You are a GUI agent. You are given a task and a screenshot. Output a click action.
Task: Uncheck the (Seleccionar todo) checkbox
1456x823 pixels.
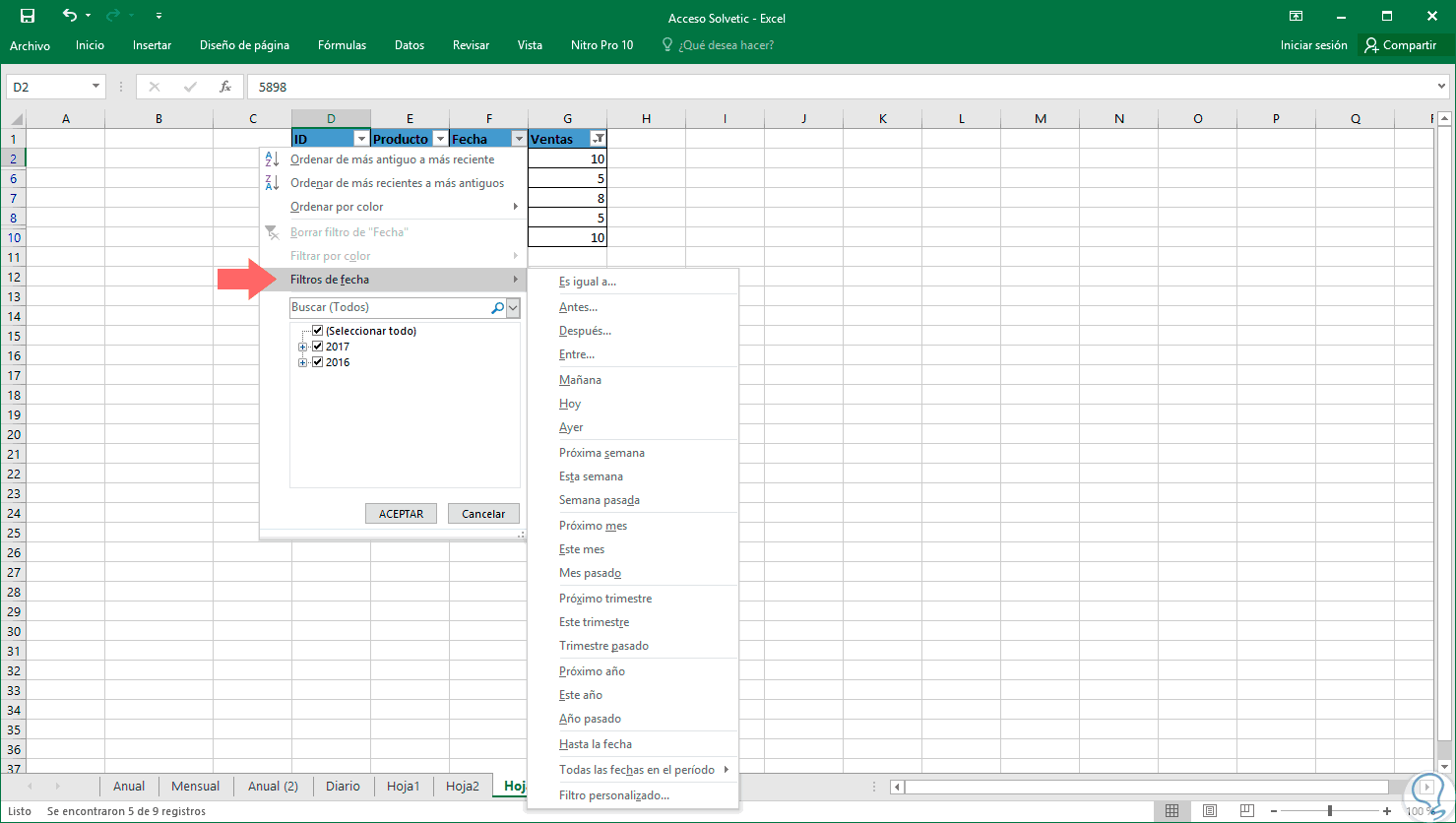317,331
